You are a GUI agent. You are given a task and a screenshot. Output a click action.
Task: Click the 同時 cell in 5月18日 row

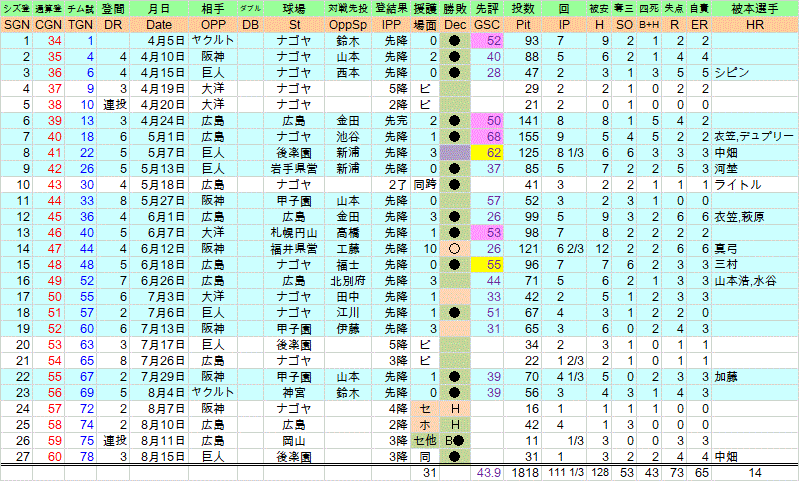point(425,185)
